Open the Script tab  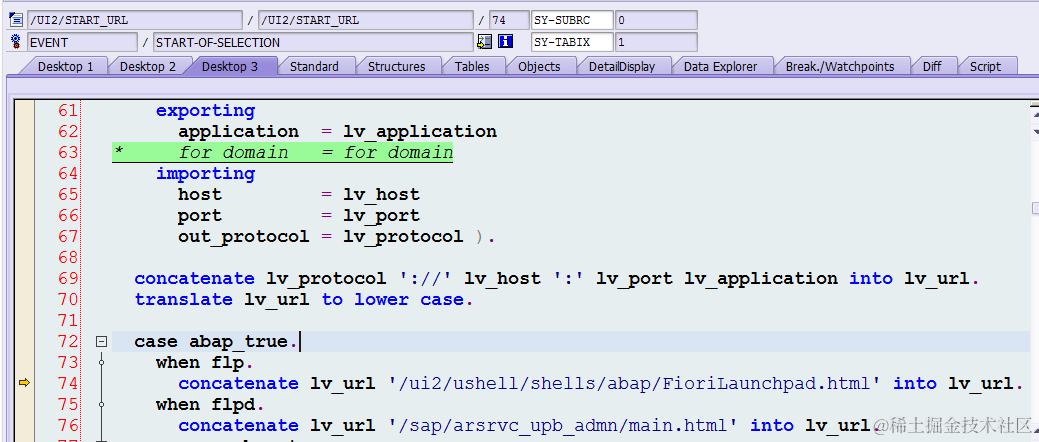click(985, 66)
